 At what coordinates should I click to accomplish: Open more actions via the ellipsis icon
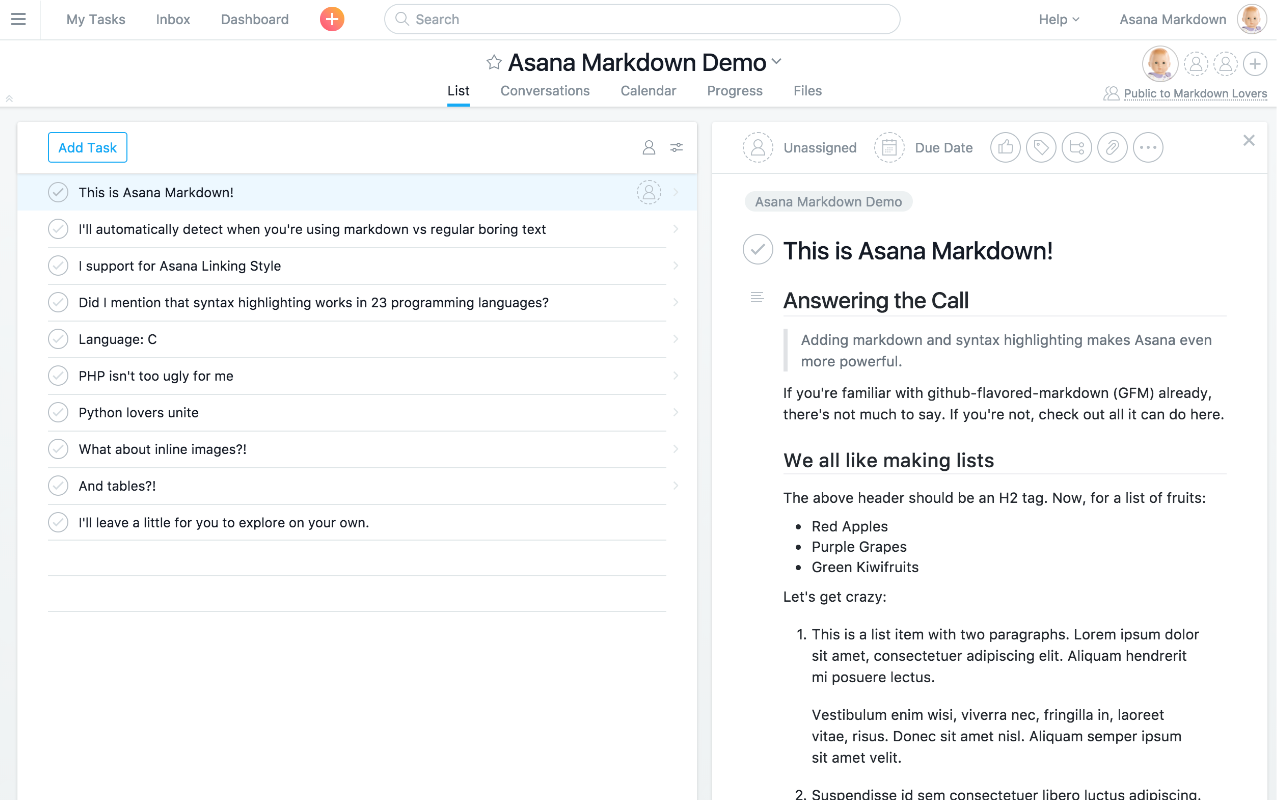tap(1148, 147)
